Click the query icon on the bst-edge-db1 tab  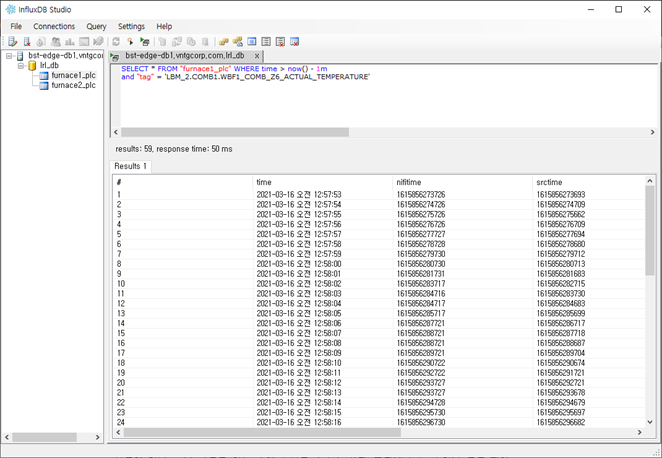click(x=115, y=57)
